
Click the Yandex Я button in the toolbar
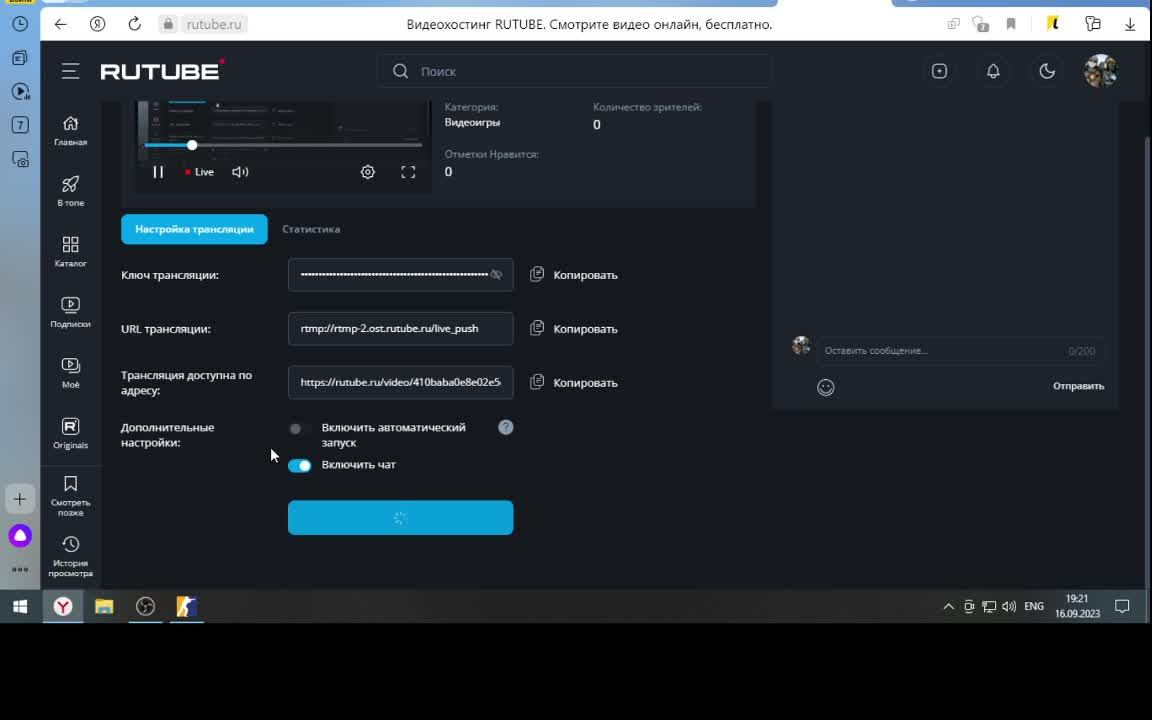click(97, 24)
